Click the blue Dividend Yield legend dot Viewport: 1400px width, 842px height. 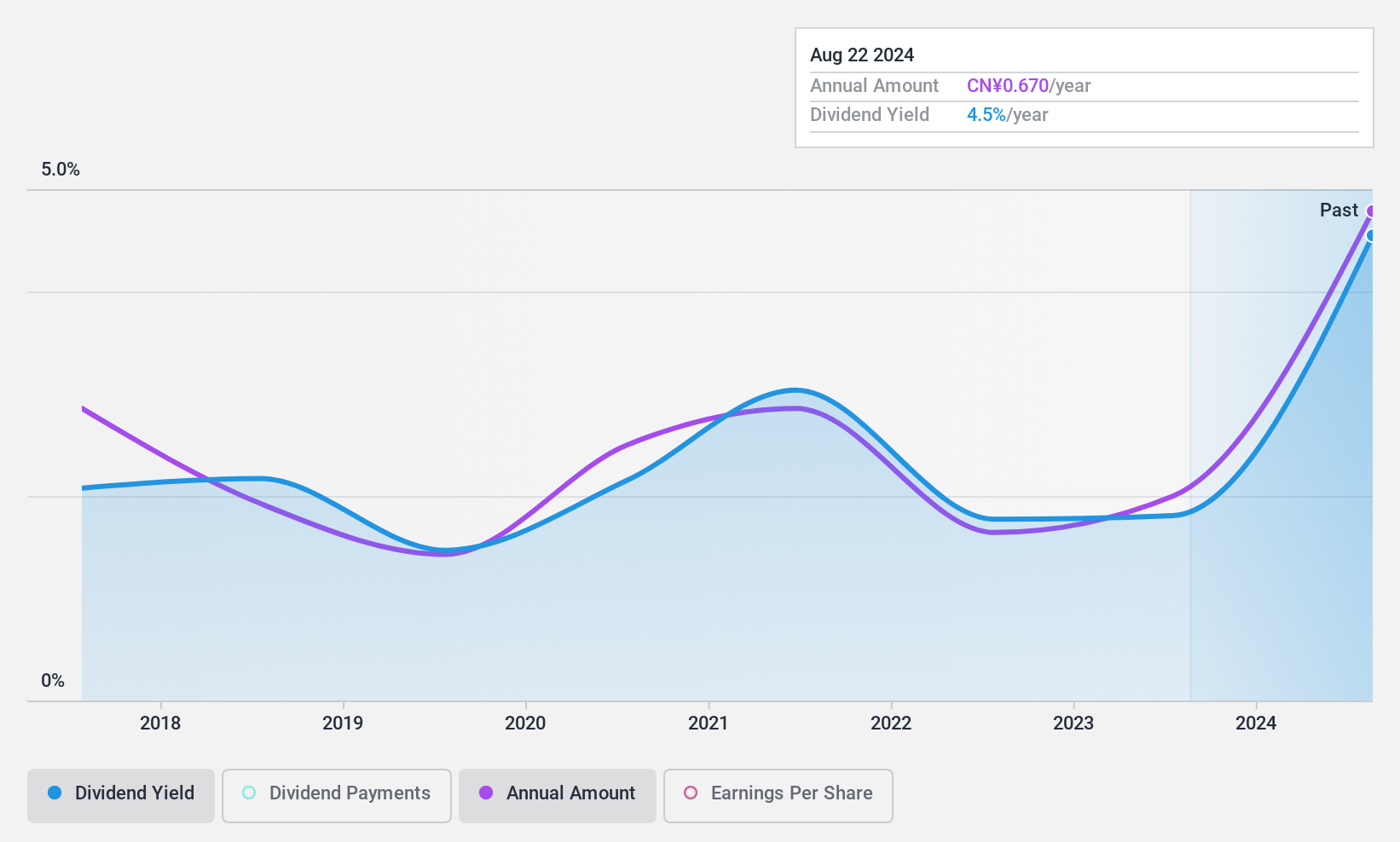click(x=55, y=793)
